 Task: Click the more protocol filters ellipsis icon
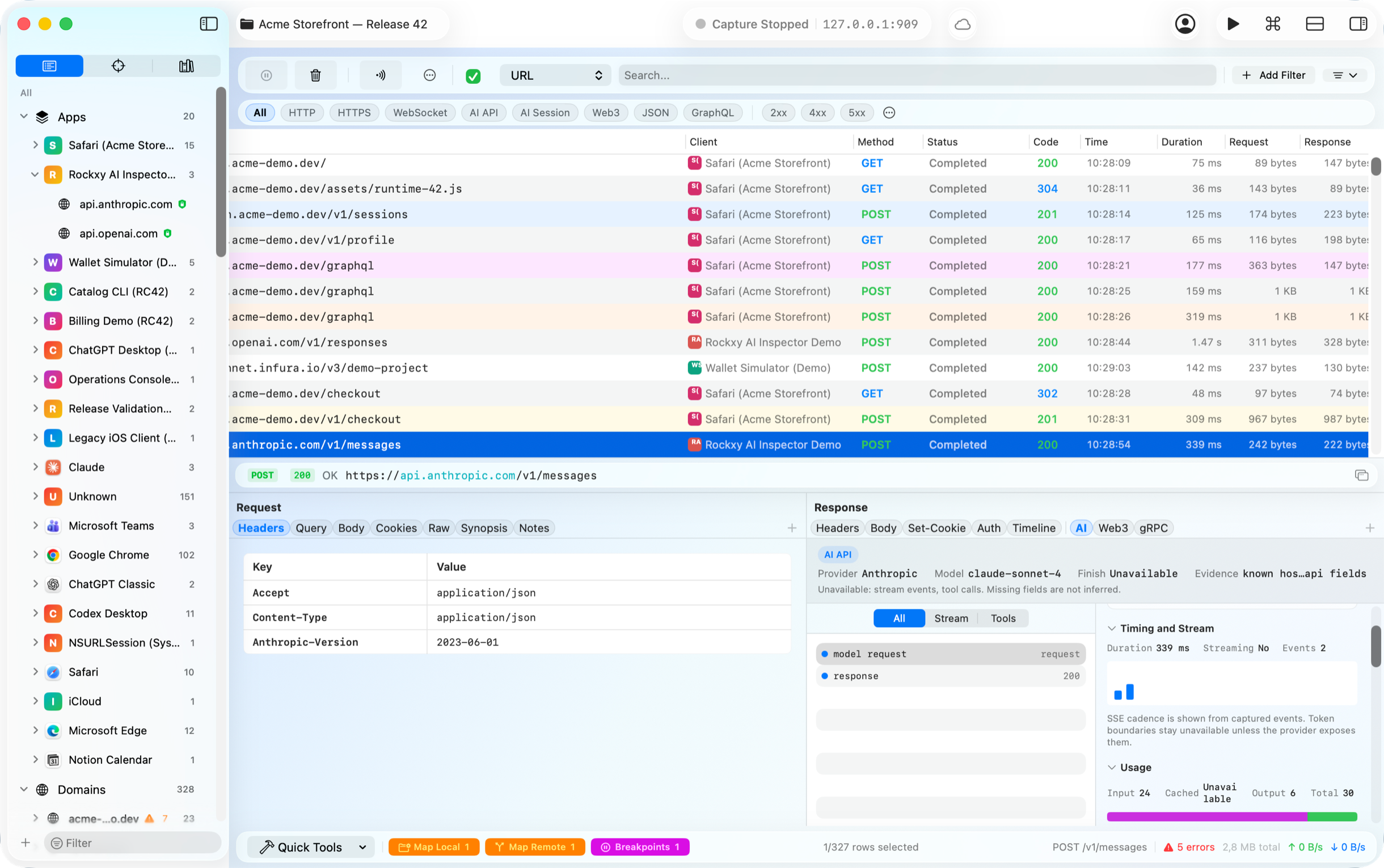pos(889,112)
